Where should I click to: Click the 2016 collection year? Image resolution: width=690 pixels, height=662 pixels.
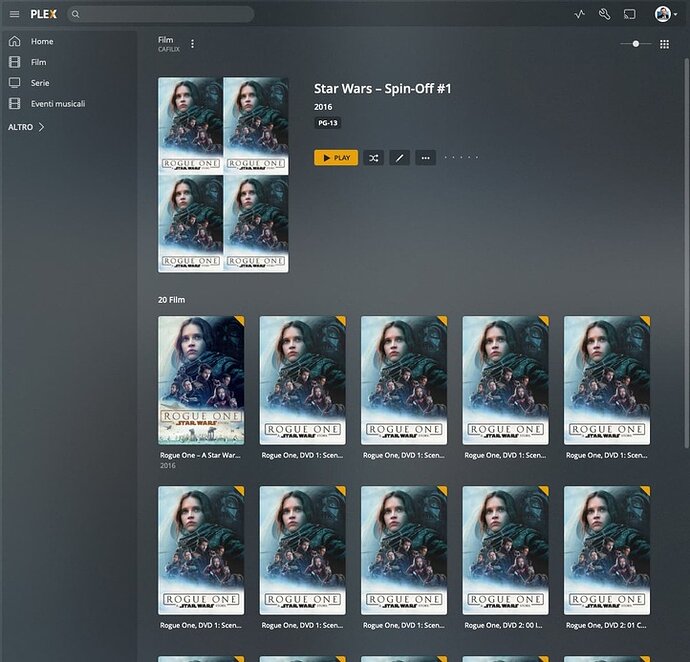click(x=323, y=107)
